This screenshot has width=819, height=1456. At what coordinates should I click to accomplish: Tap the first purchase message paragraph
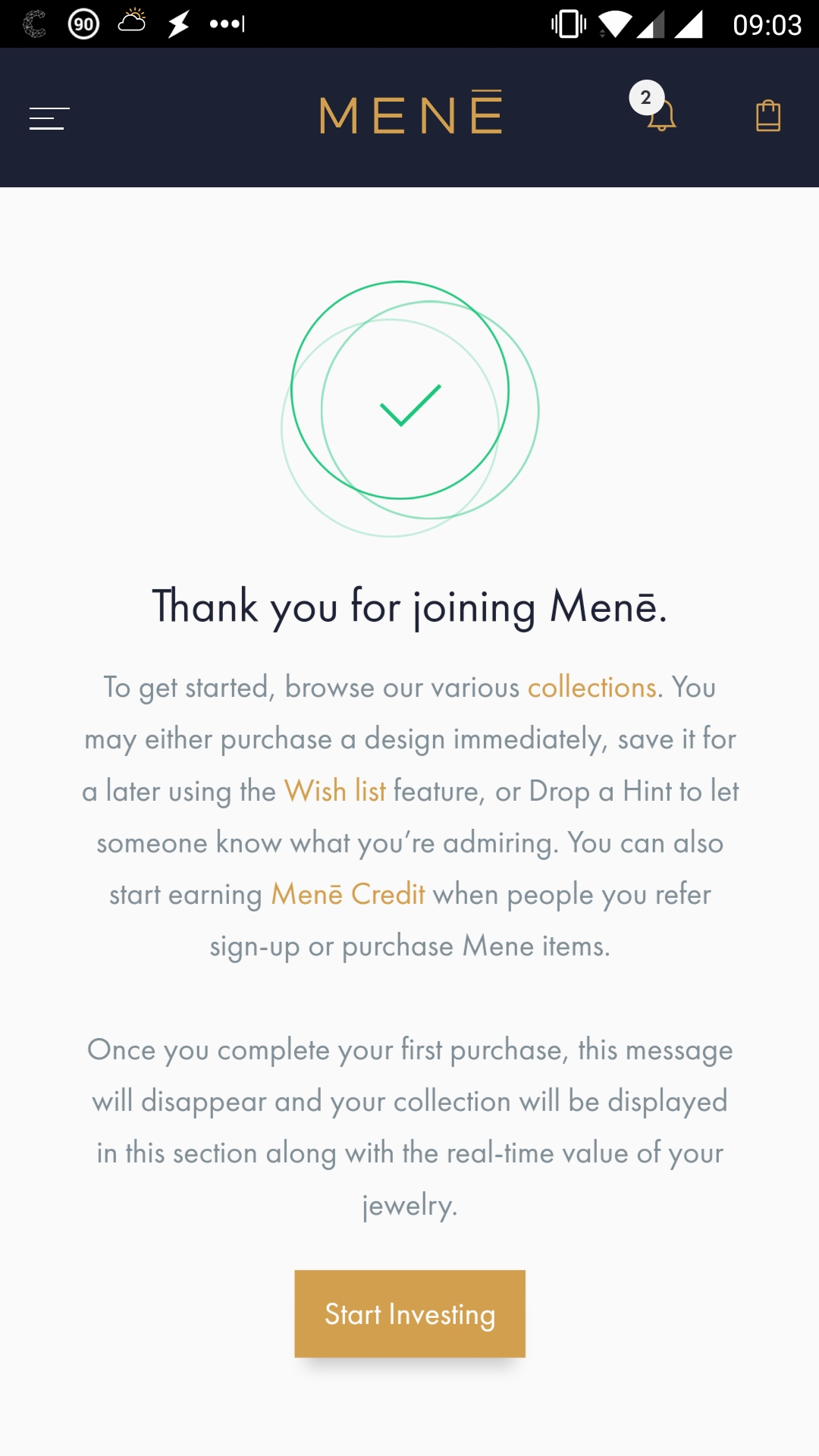pos(409,1127)
